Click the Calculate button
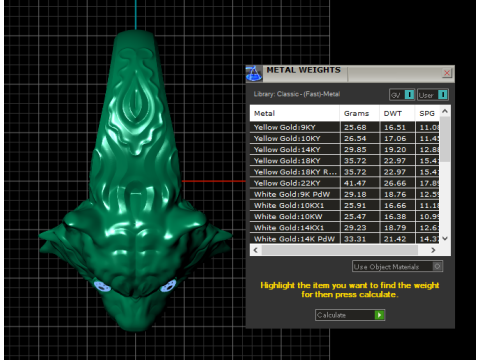This screenshot has width=480, height=360. tap(350, 315)
